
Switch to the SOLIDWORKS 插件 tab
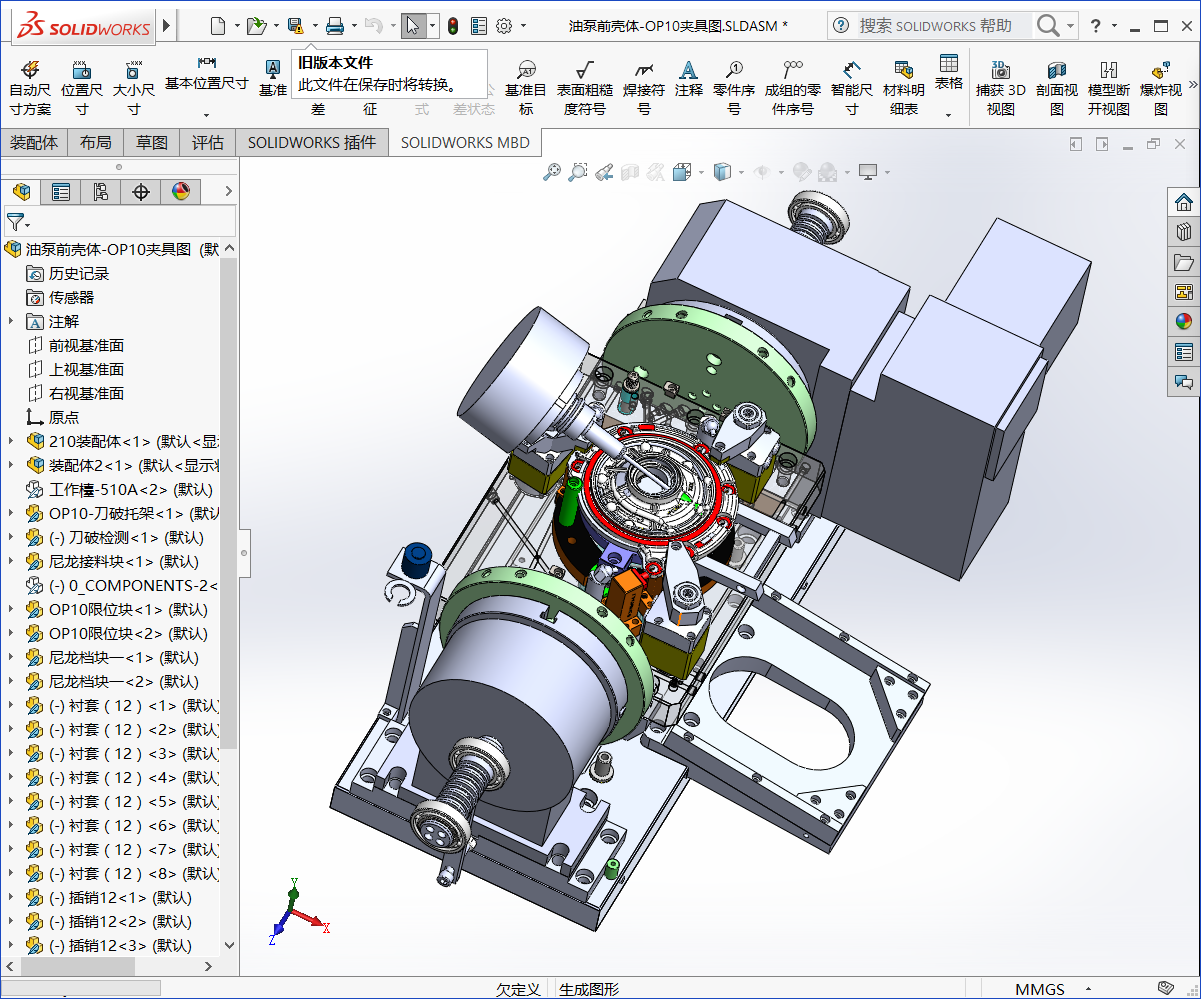point(312,142)
